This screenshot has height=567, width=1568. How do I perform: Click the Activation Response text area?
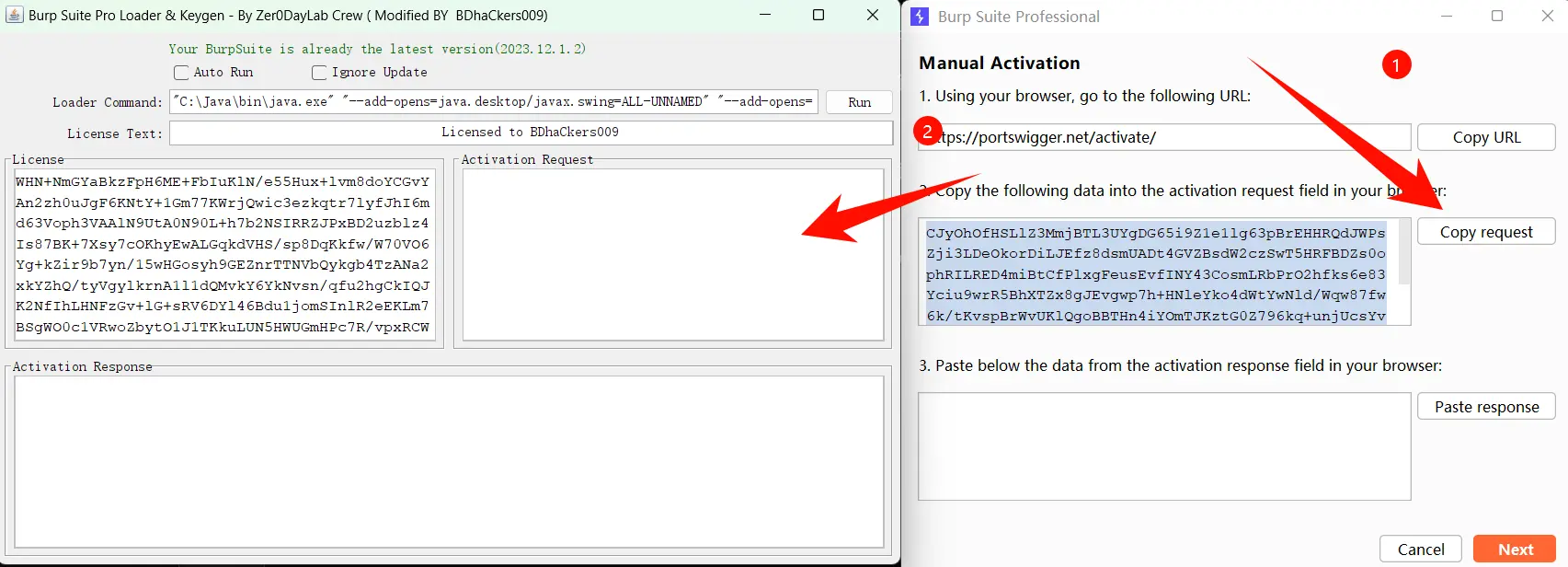(x=449, y=460)
